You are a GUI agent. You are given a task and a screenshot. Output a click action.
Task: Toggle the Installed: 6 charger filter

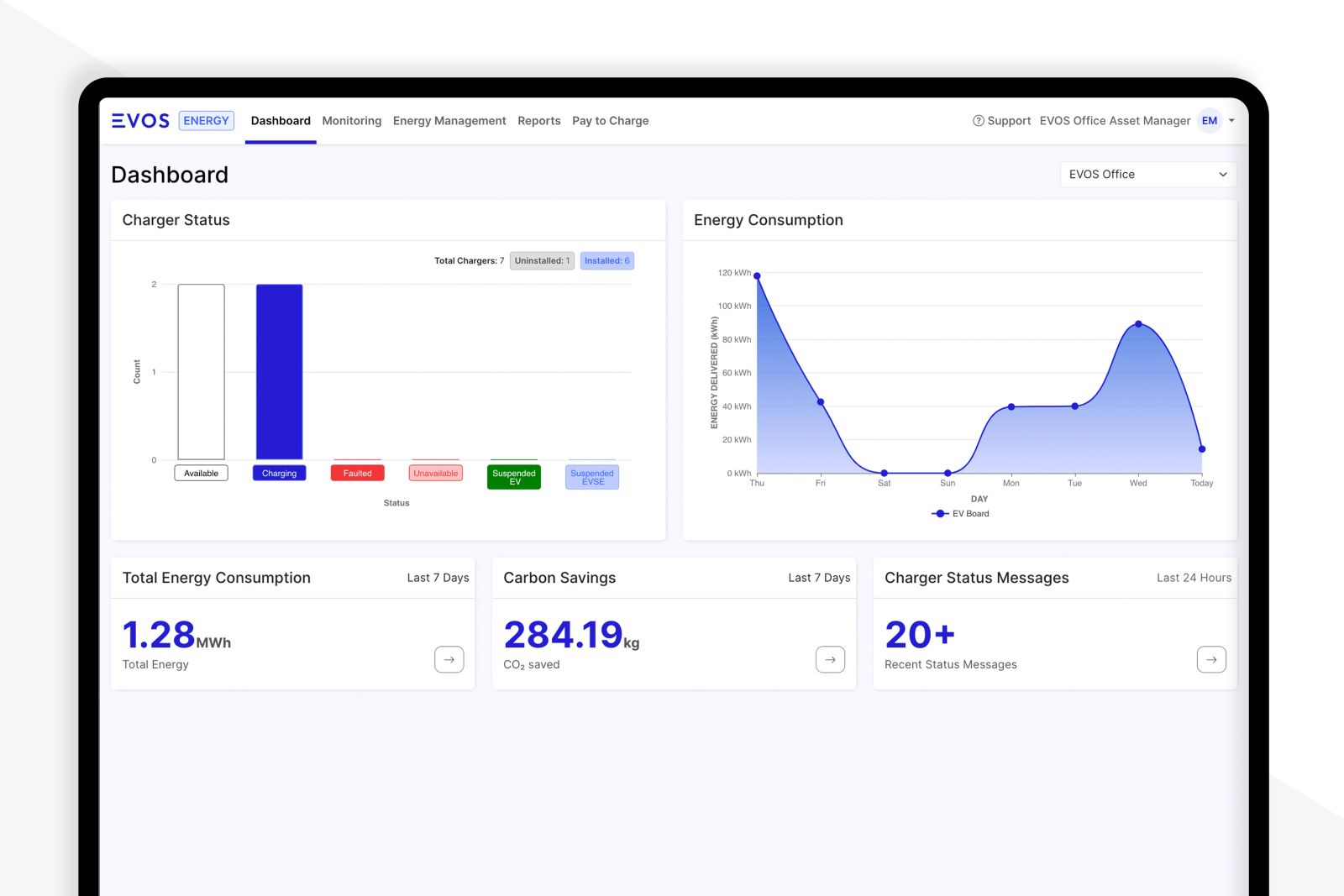[606, 260]
